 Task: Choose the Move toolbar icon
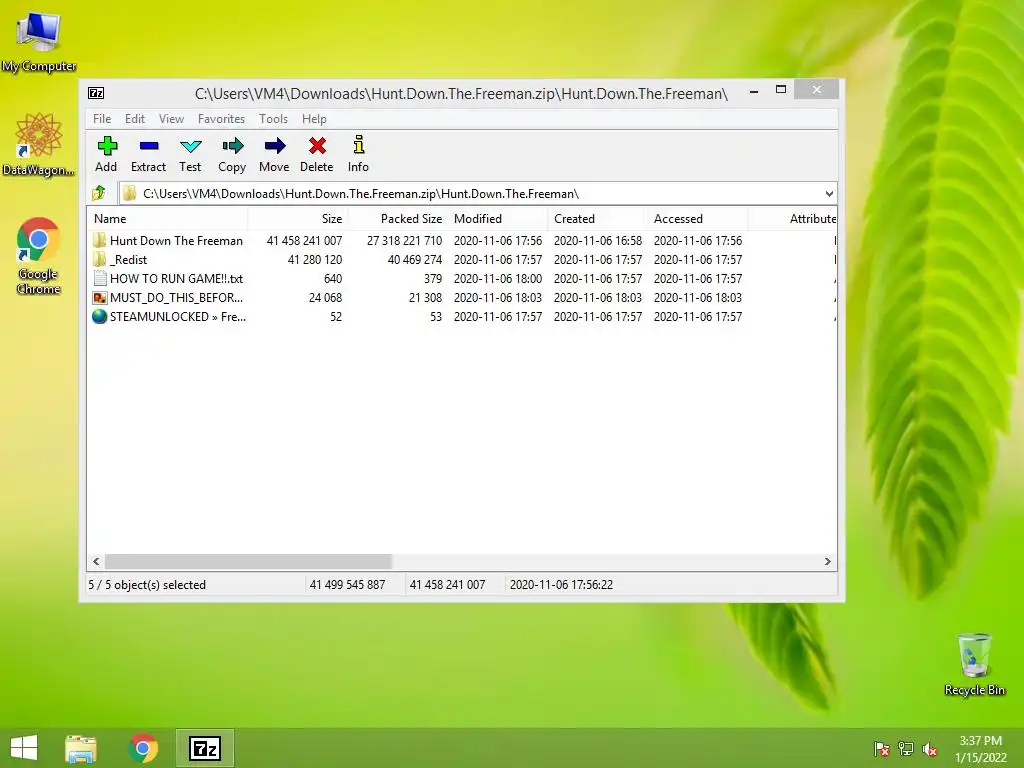point(275,146)
